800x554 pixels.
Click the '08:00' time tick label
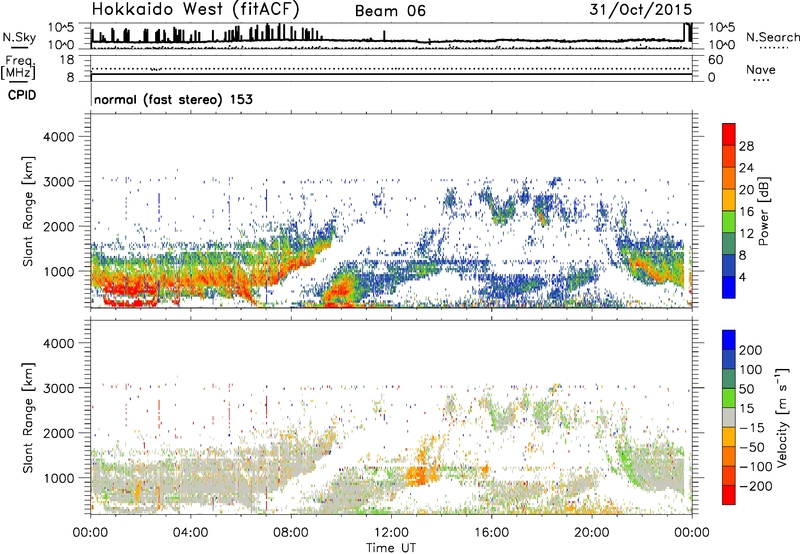[x=291, y=533]
